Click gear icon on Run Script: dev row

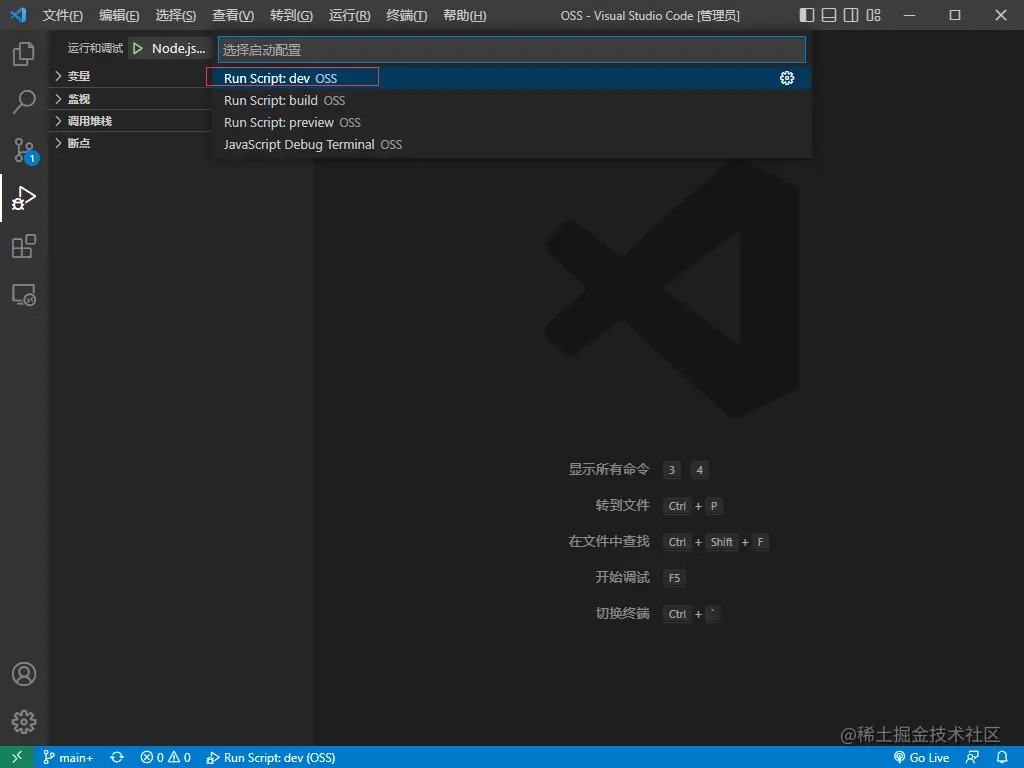(787, 78)
